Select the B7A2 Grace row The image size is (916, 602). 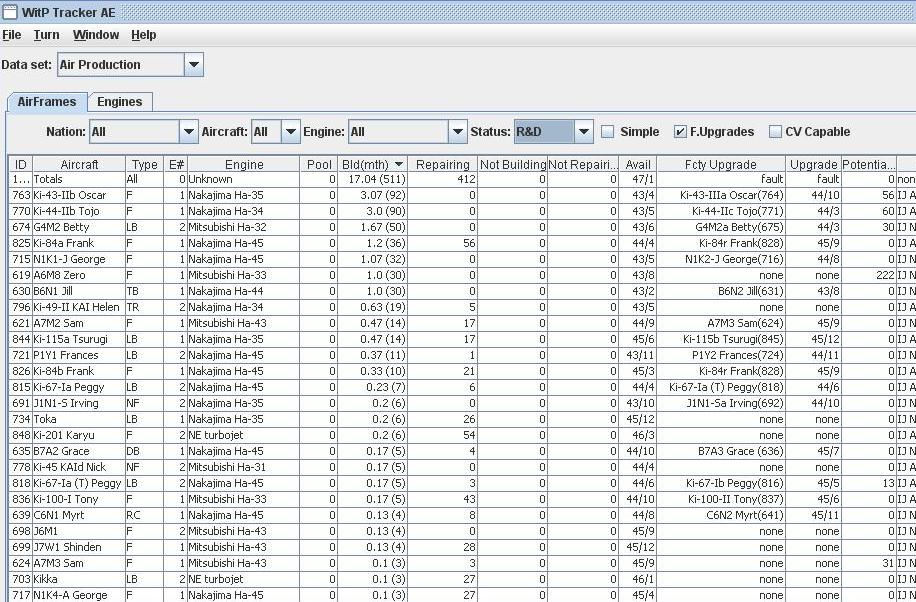point(462,451)
